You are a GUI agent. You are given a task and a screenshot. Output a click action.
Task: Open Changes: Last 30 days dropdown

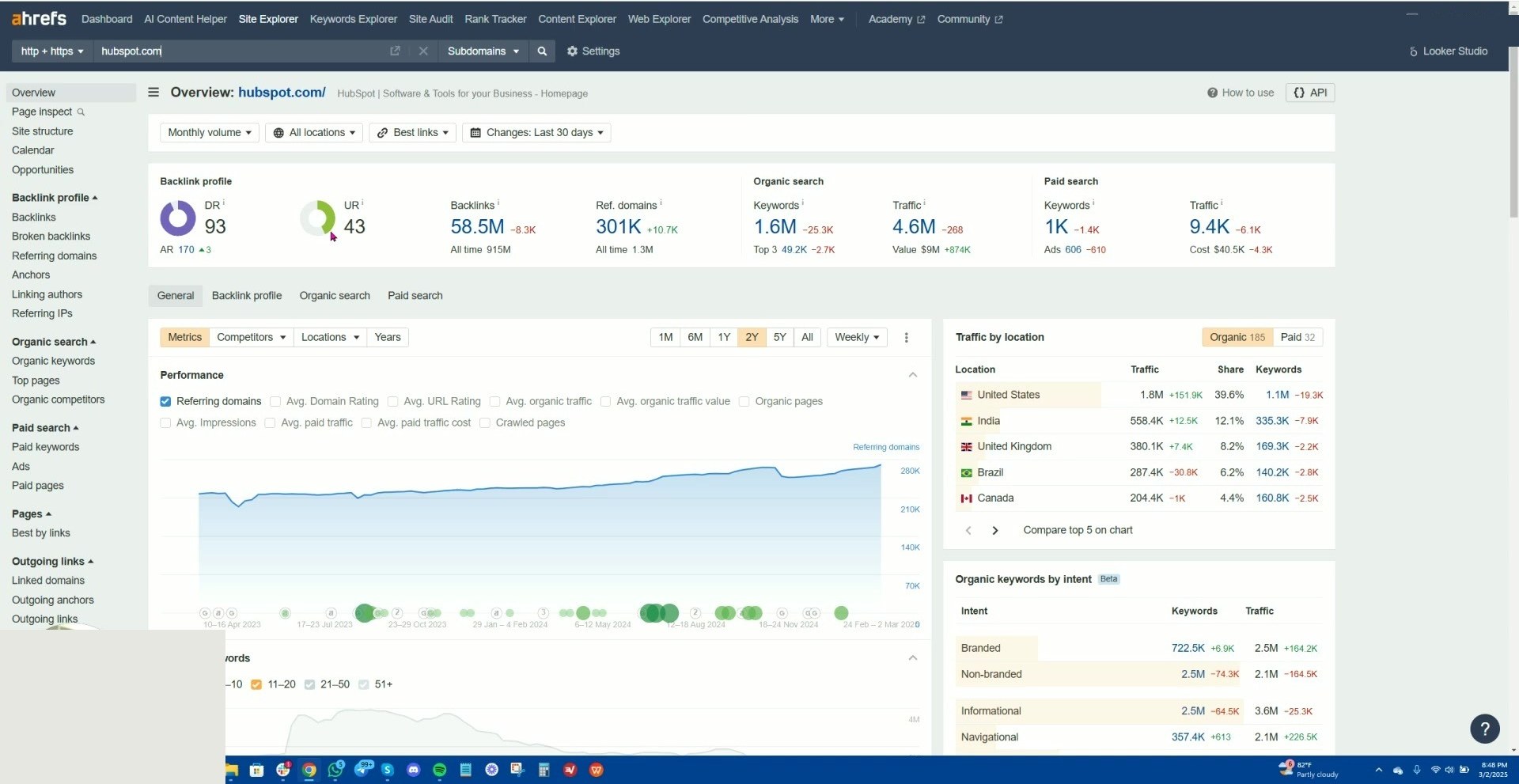pyautogui.click(x=536, y=133)
